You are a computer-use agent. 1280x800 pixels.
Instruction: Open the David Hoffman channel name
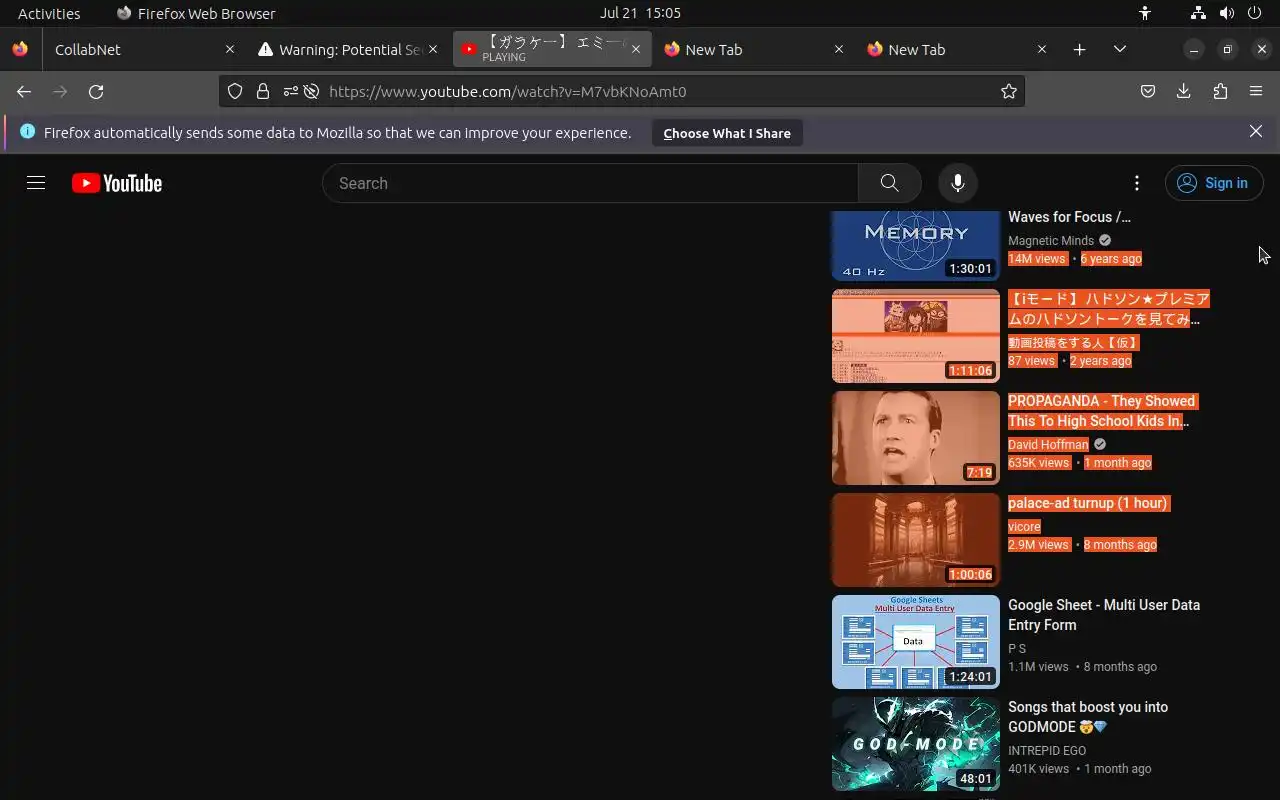(x=1048, y=444)
